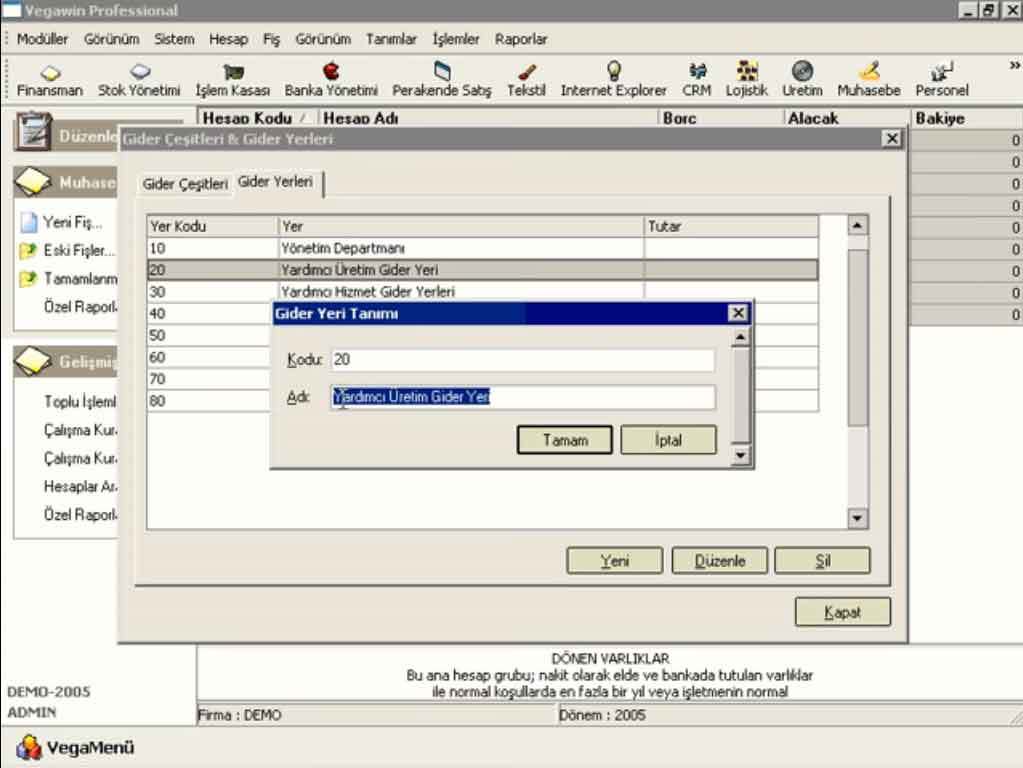Open Hesaplar Ar… in the sidebar

80,487
